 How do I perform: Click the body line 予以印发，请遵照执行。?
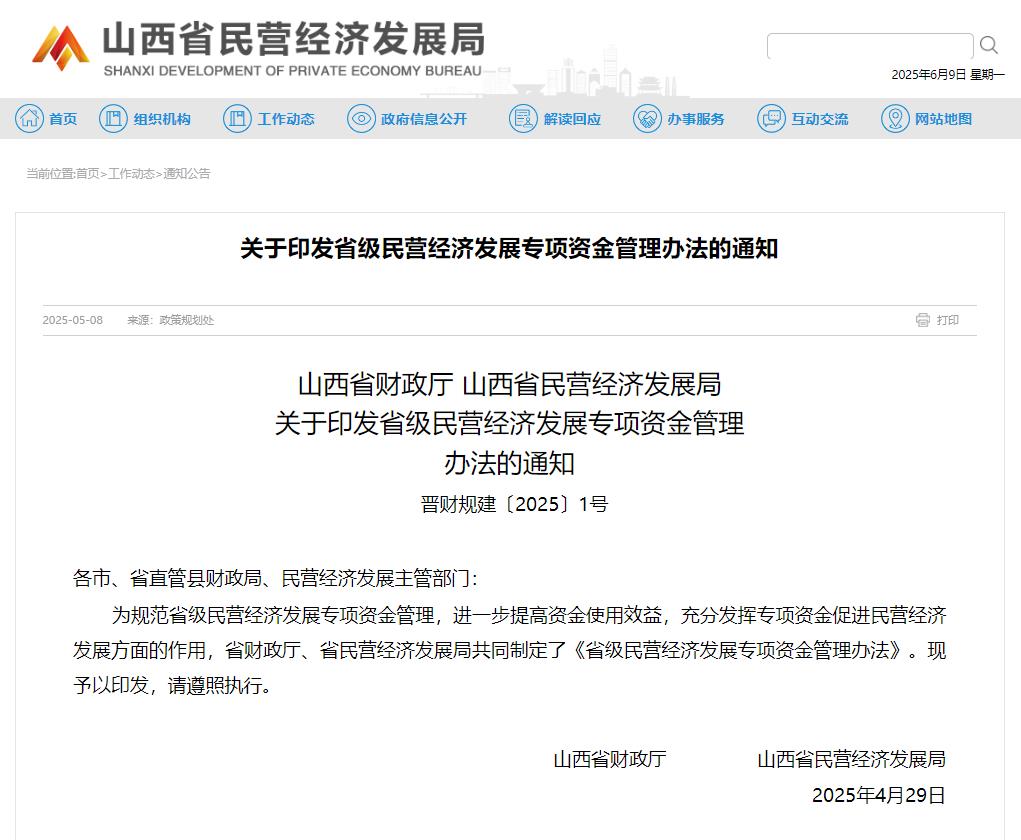pos(172,685)
